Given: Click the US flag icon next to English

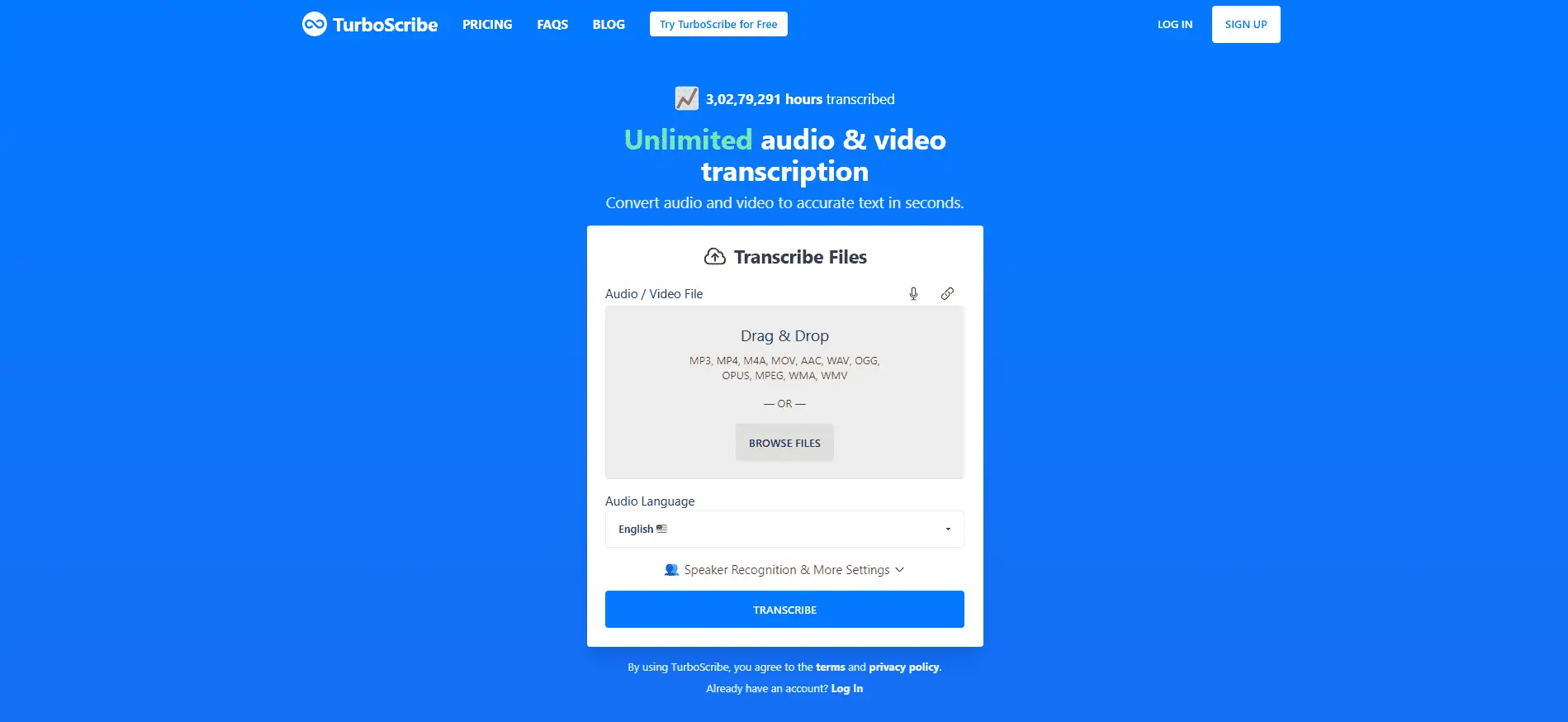Looking at the screenshot, I should (661, 529).
